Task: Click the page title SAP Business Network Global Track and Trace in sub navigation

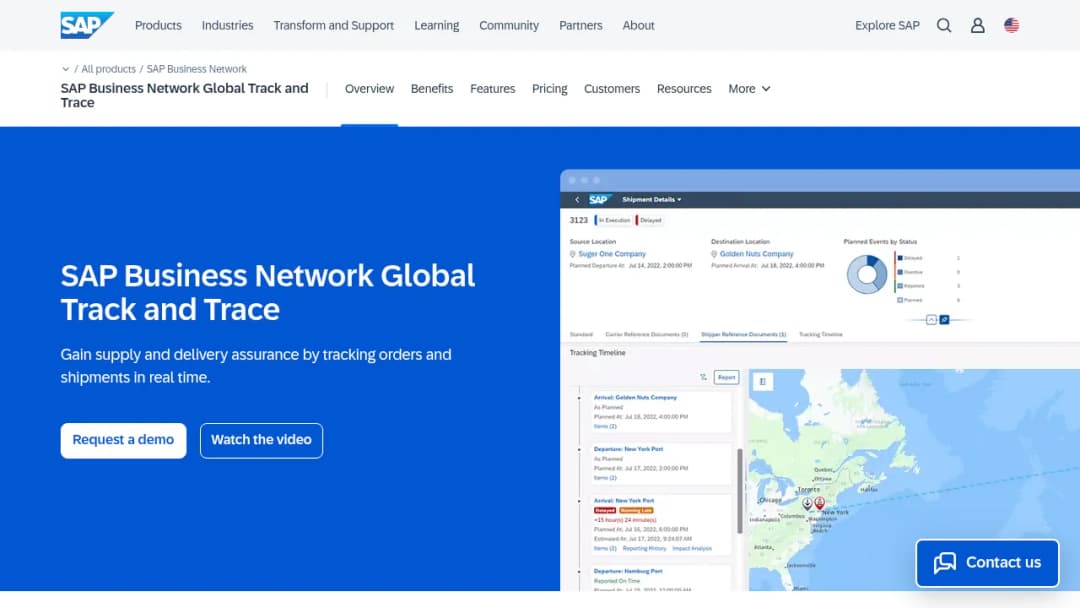Action: [185, 96]
